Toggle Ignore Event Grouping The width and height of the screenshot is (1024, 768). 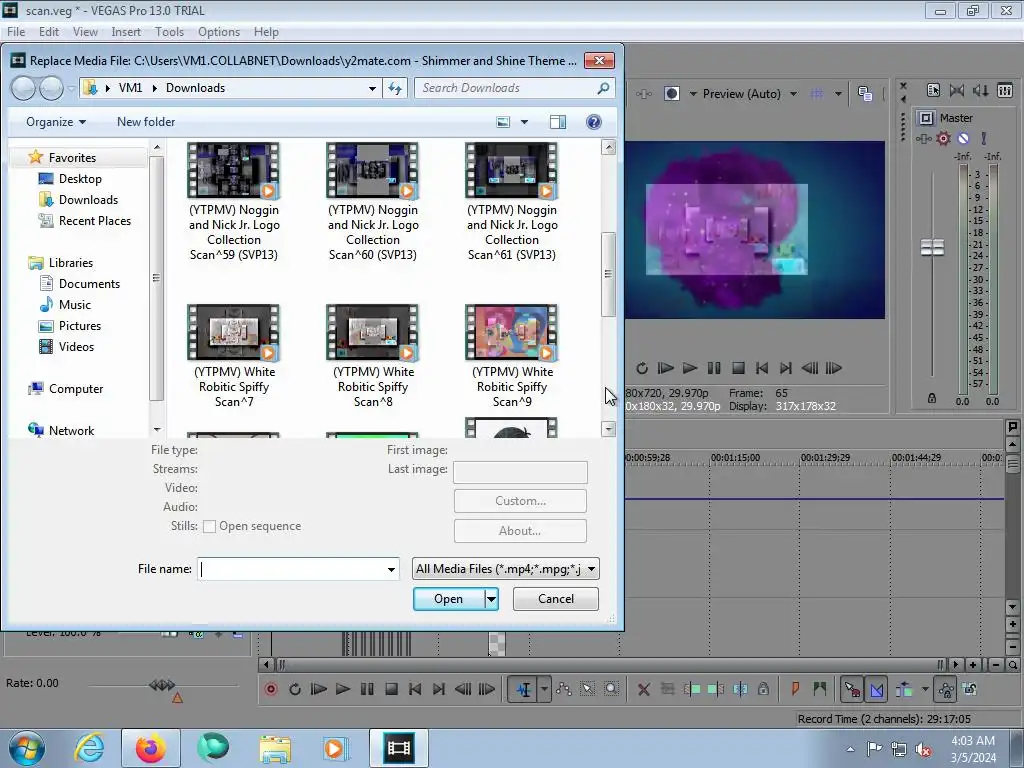click(x=970, y=689)
